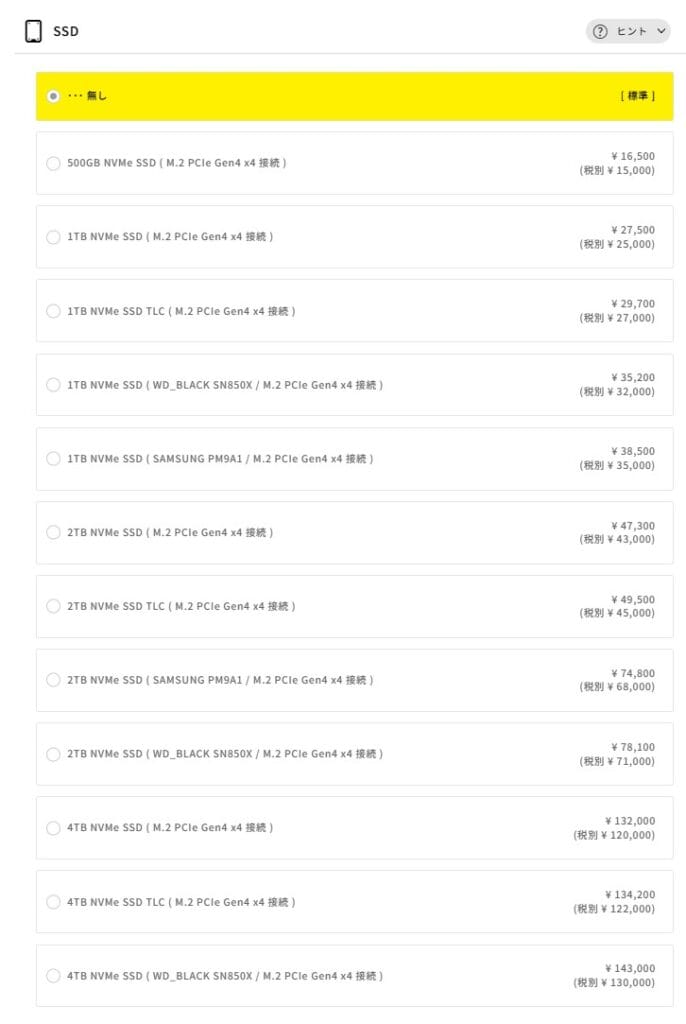The image size is (686, 1024).
Task: Click the ¥16,500 price of 500GB SSD
Action: [x=632, y=156]
